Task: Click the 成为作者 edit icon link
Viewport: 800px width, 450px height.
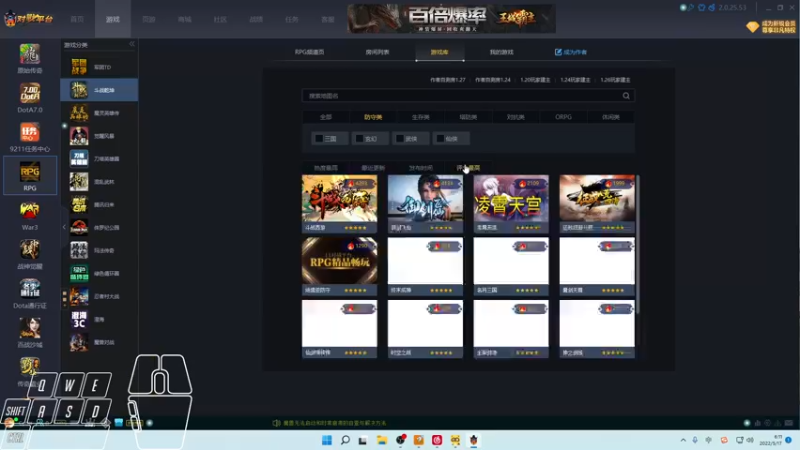Action: (x=570, y=52)
